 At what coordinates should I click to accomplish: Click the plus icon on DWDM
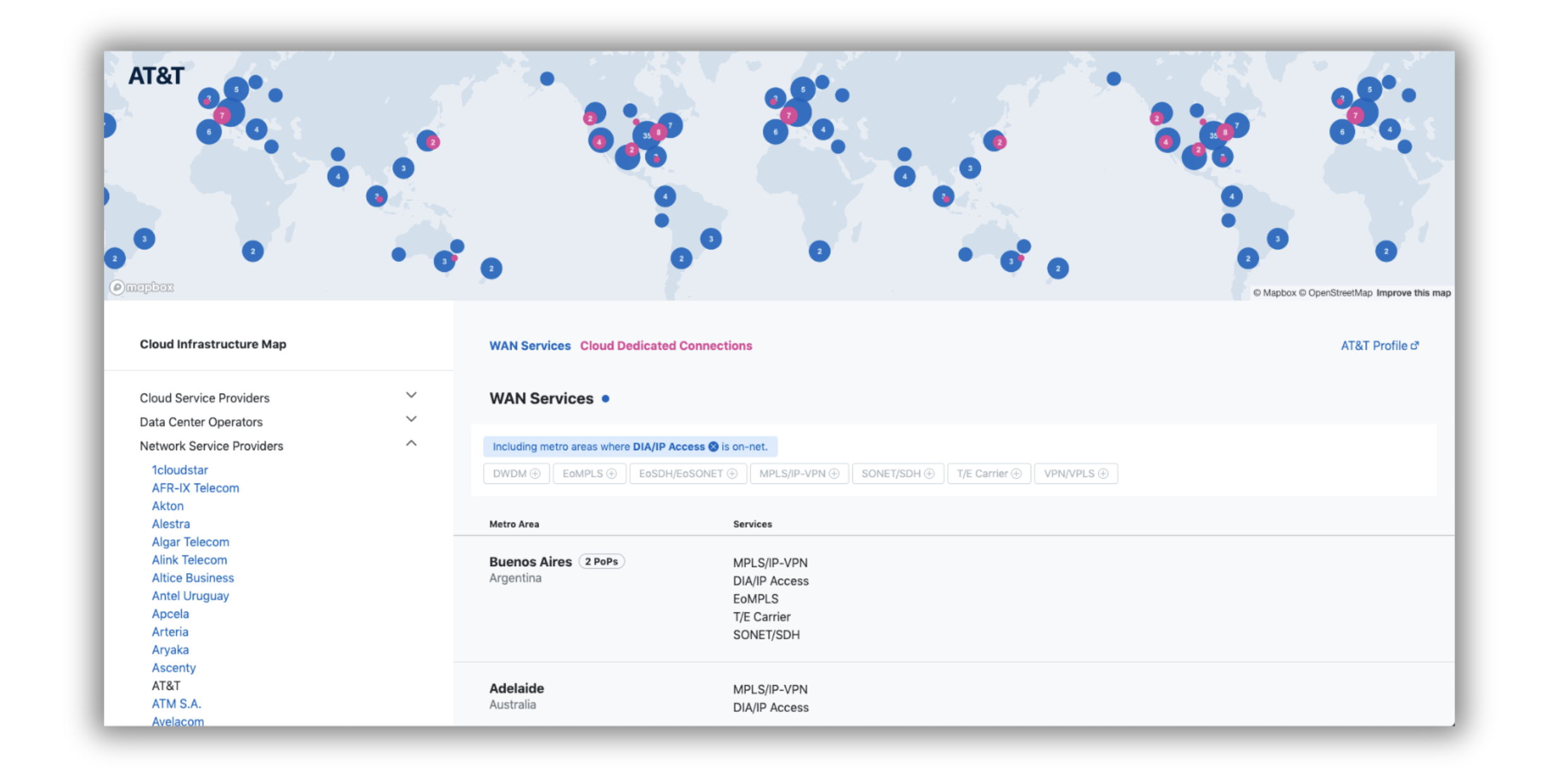click(x=535, y=473)
